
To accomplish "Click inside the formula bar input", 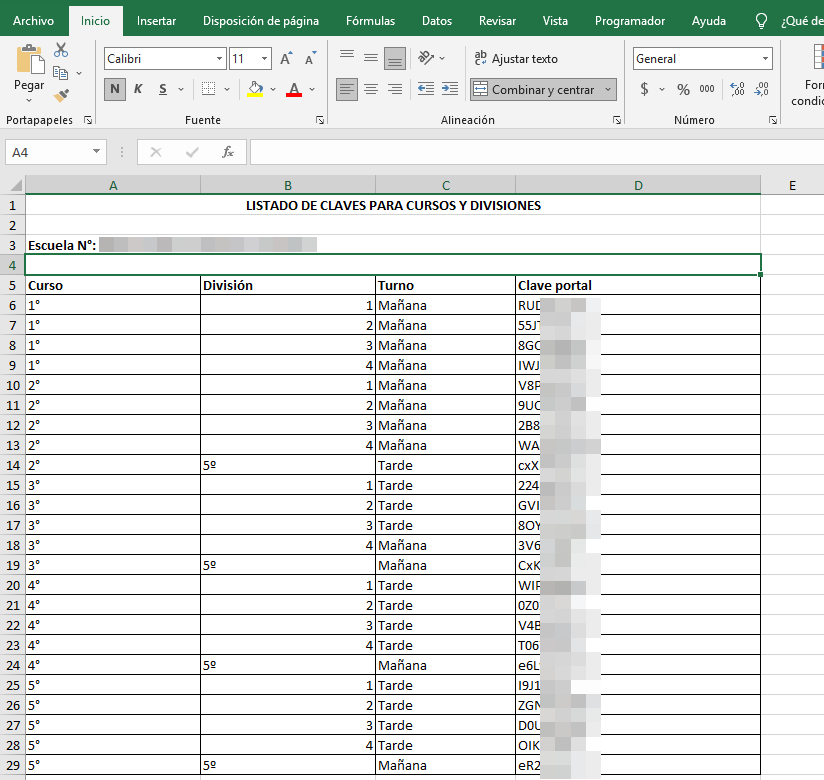I will 537,152.
